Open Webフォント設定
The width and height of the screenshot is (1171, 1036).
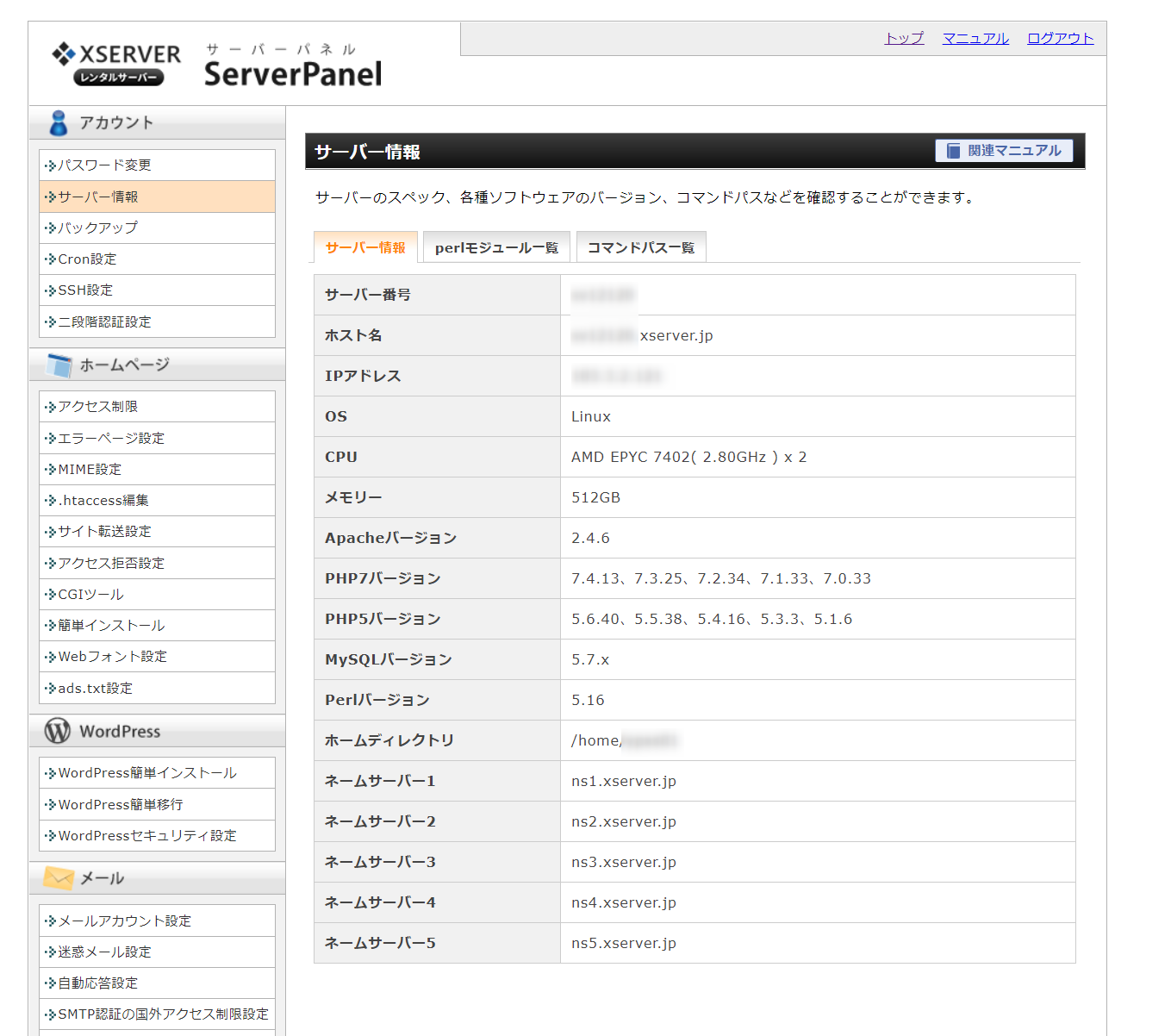(158, 656)
